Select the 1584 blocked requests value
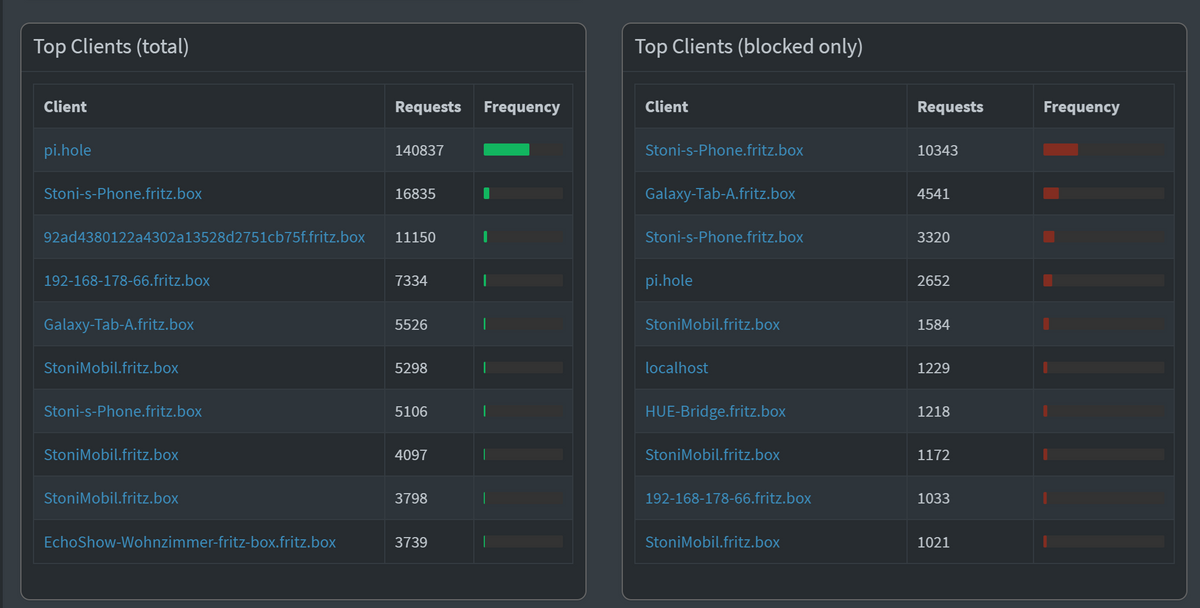 tap(933, 324)
